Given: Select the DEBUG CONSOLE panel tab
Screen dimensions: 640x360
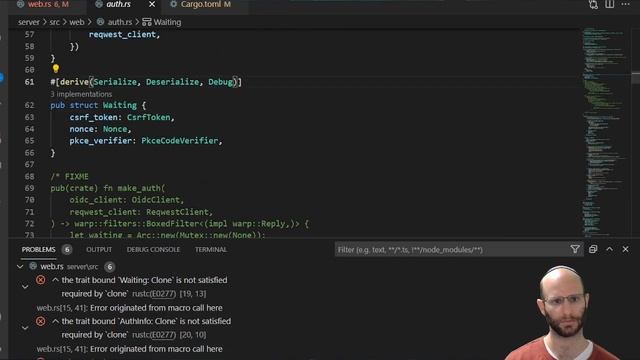Looking at the screenshot, I should pyautogui.click(x=153, y=249).
